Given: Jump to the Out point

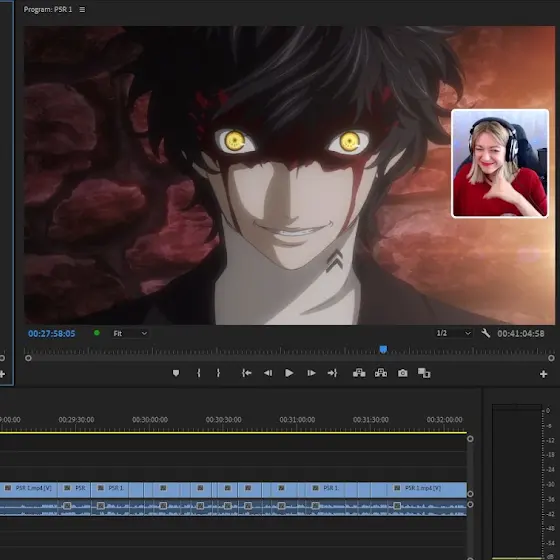Looking at the screenshot, I should point(332,373).
